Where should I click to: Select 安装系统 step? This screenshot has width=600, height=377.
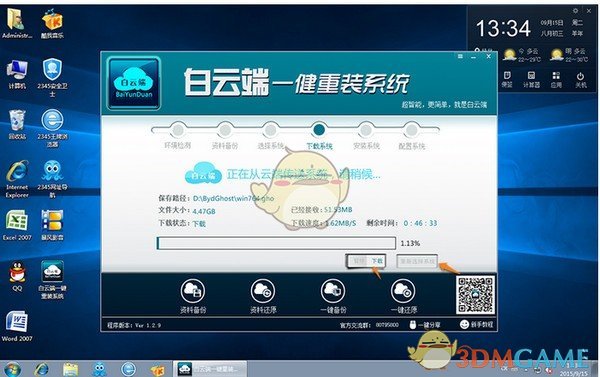click(x=366, y=136)
